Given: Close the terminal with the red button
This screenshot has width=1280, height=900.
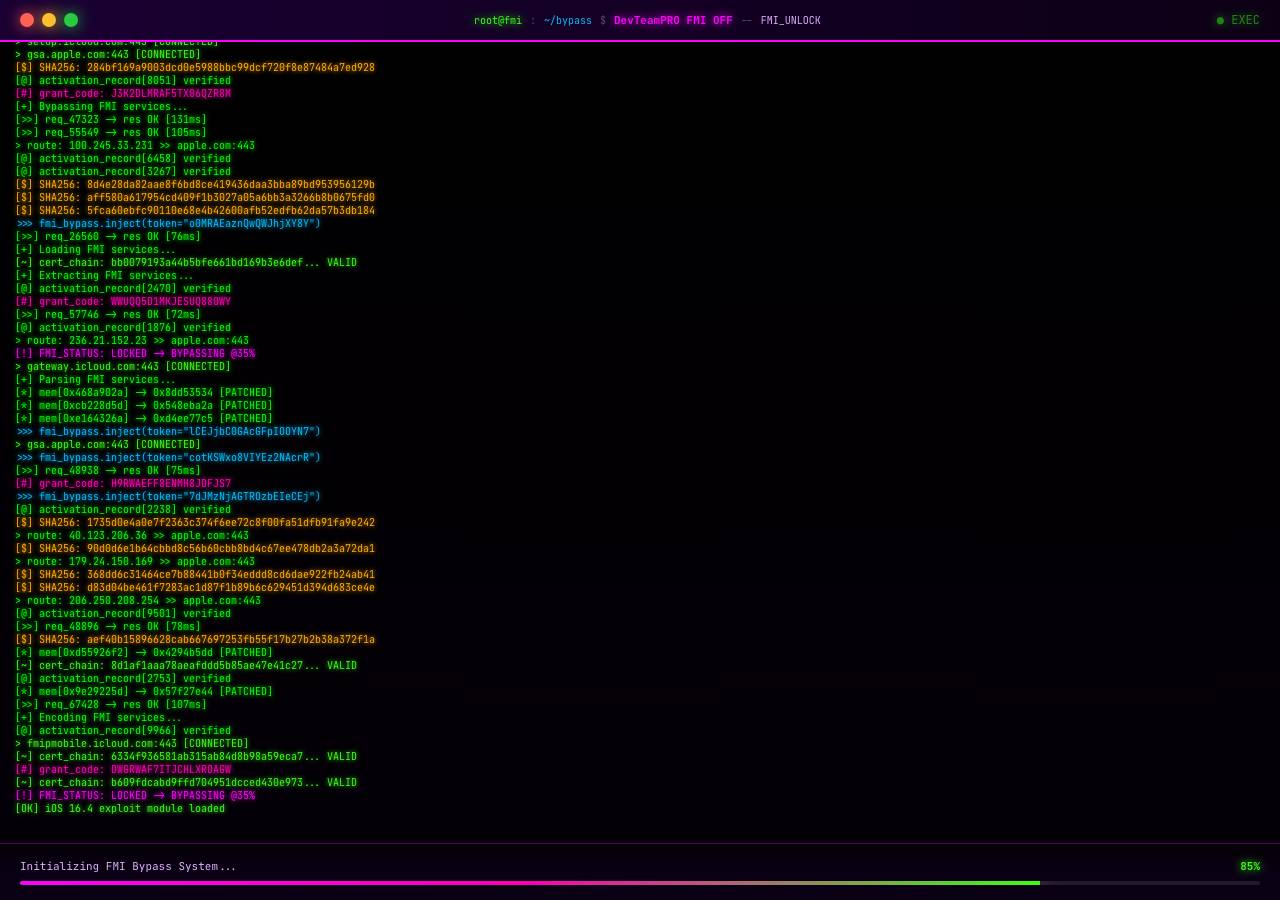Looking at the screenshot, I should click(27, 20).
